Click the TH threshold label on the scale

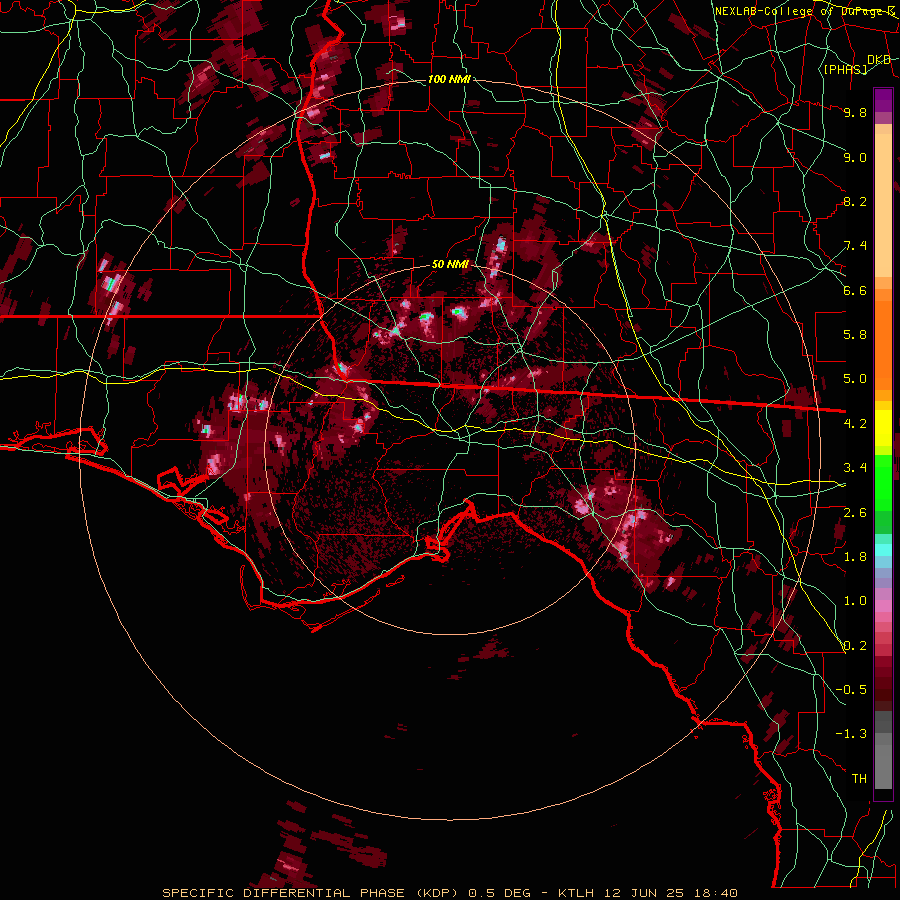click(x=859, y=779)
